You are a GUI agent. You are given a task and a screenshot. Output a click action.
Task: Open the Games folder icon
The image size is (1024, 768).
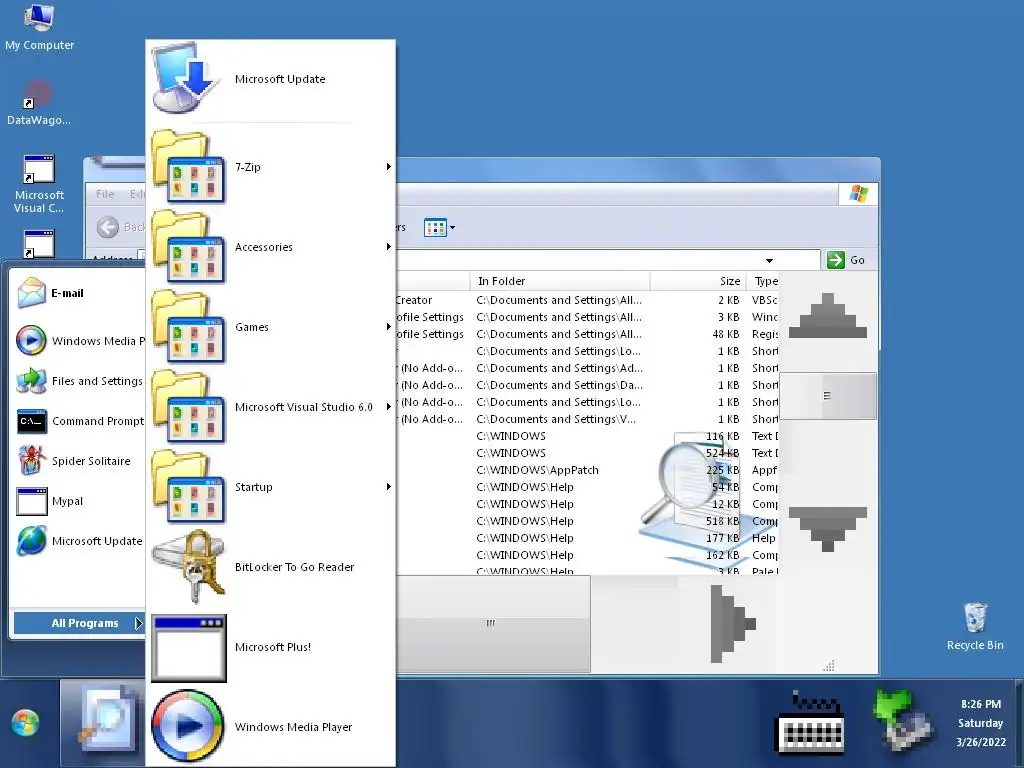click(189, 327)
